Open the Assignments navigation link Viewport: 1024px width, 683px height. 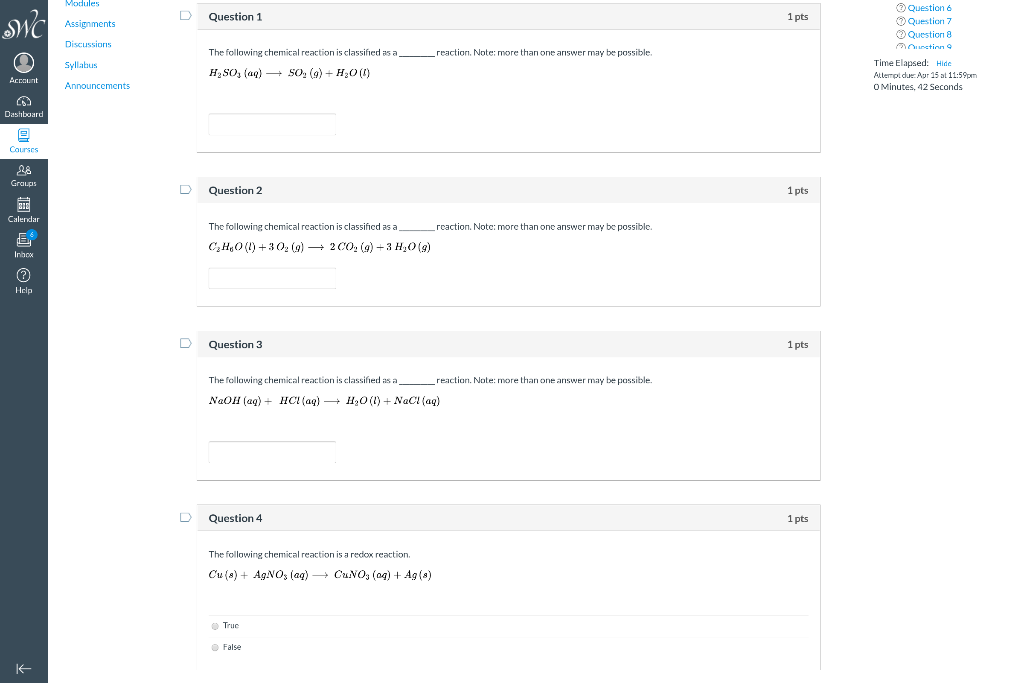89,23
